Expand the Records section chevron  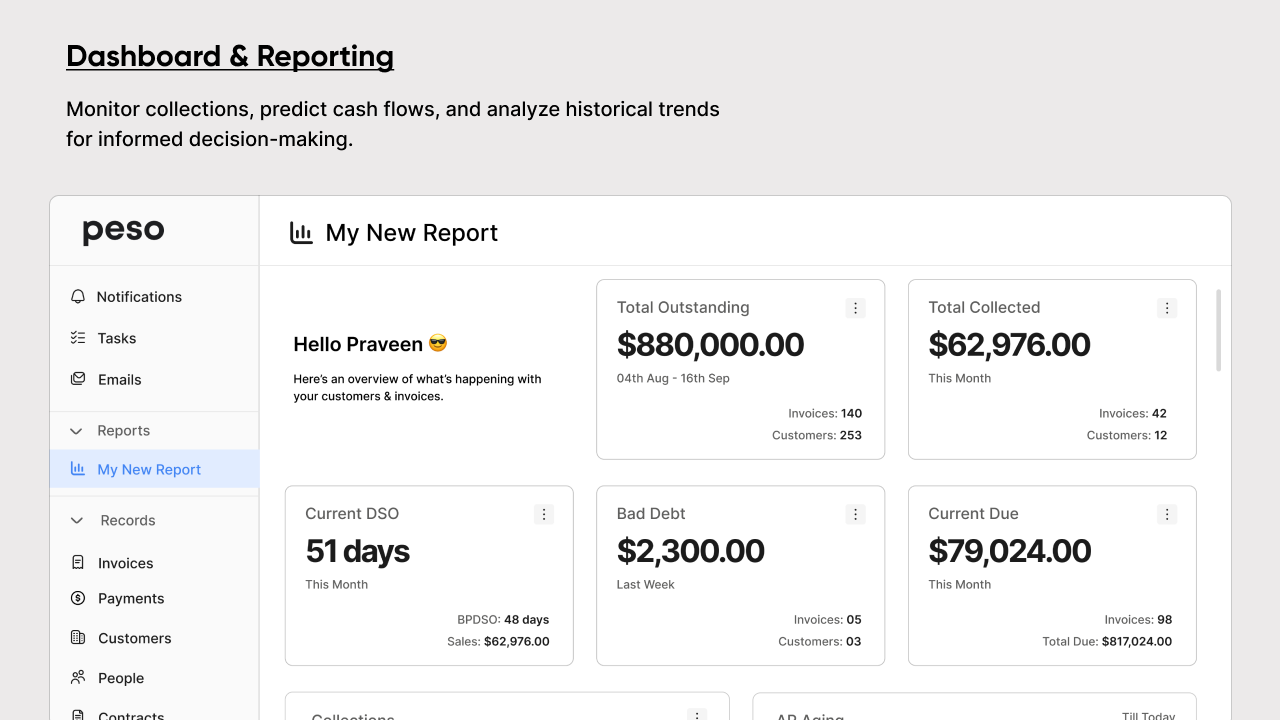pos(76,520)
